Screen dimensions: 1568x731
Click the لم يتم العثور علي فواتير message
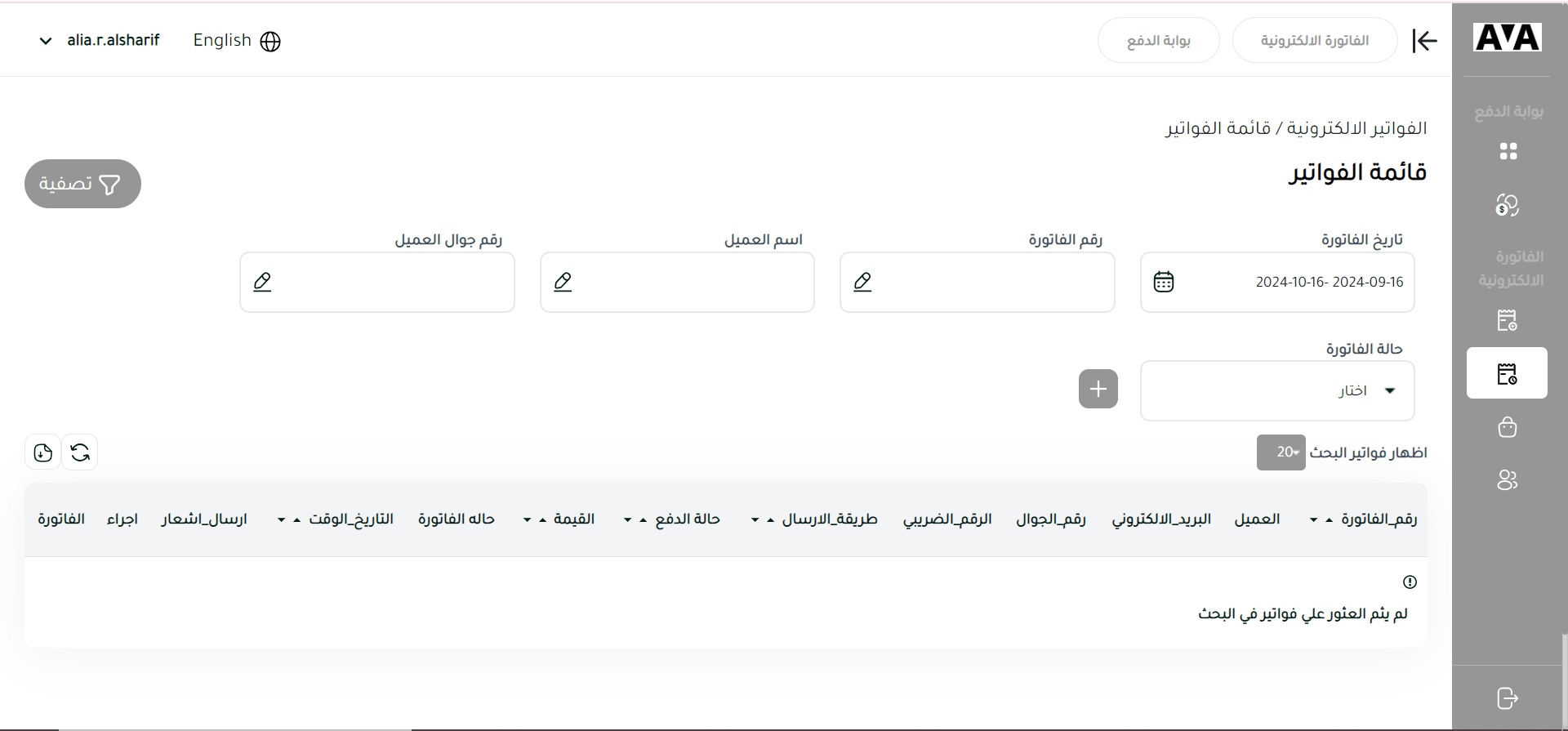click(1303, 614)
